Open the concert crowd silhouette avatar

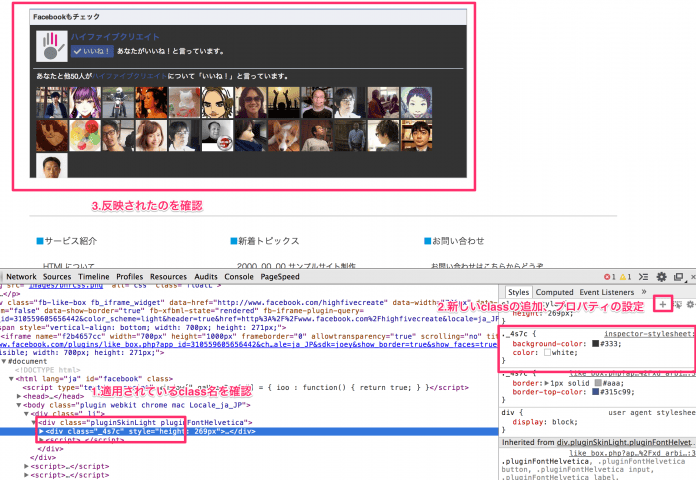point(284,103)
